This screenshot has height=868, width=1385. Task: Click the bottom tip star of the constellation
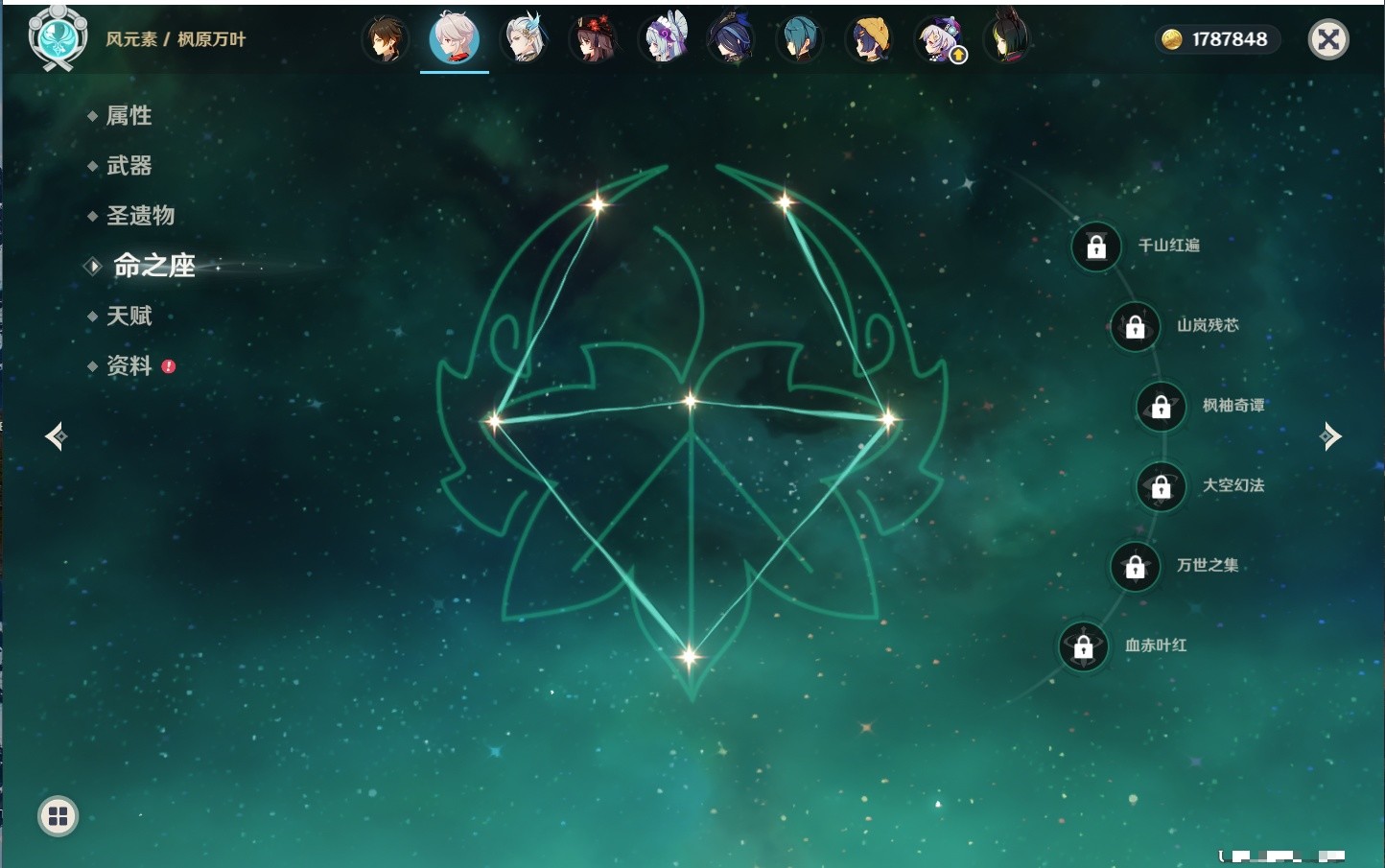[x=689, y=657]
